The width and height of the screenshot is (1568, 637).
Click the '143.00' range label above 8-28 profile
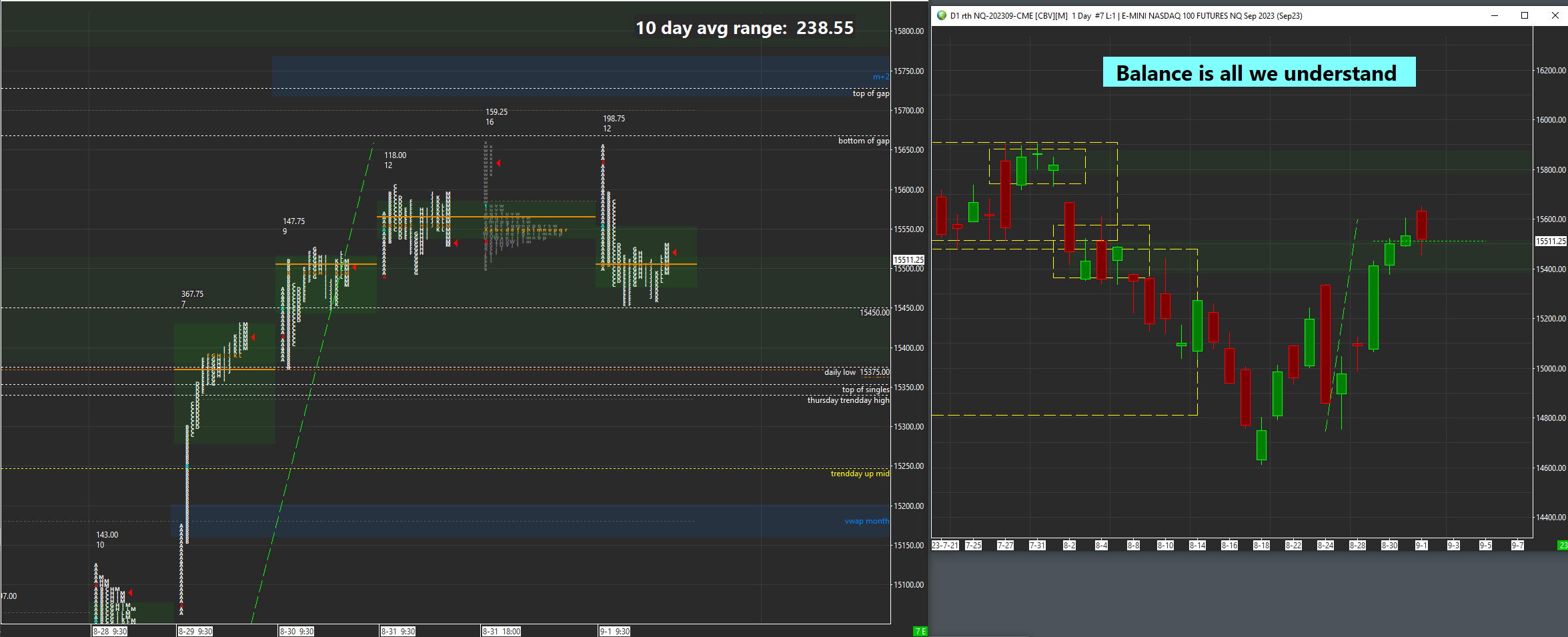coord(107,535)
